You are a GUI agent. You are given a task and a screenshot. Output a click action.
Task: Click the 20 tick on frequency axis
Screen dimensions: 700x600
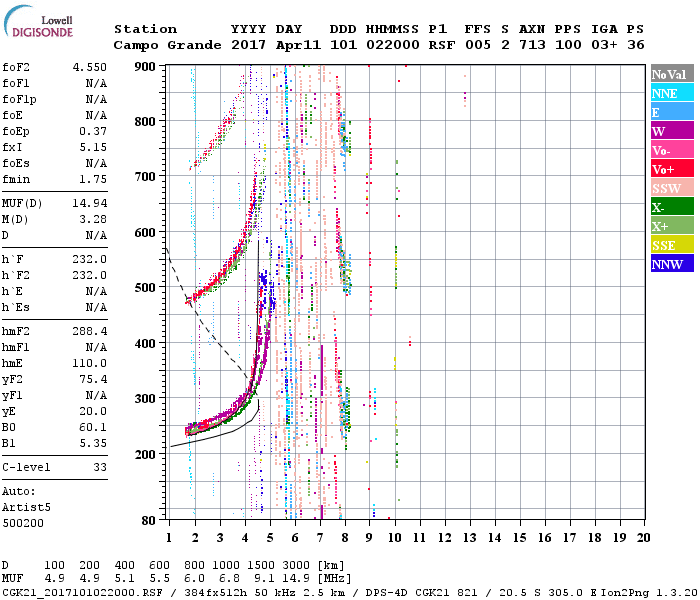[643, 538]
